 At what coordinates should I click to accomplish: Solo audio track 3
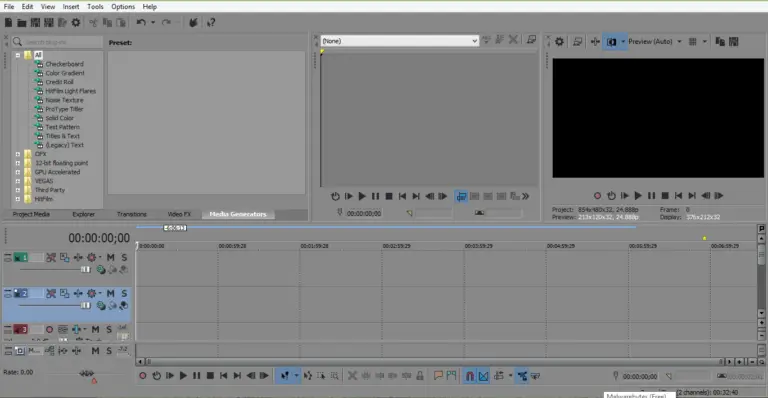click(109, 329)
